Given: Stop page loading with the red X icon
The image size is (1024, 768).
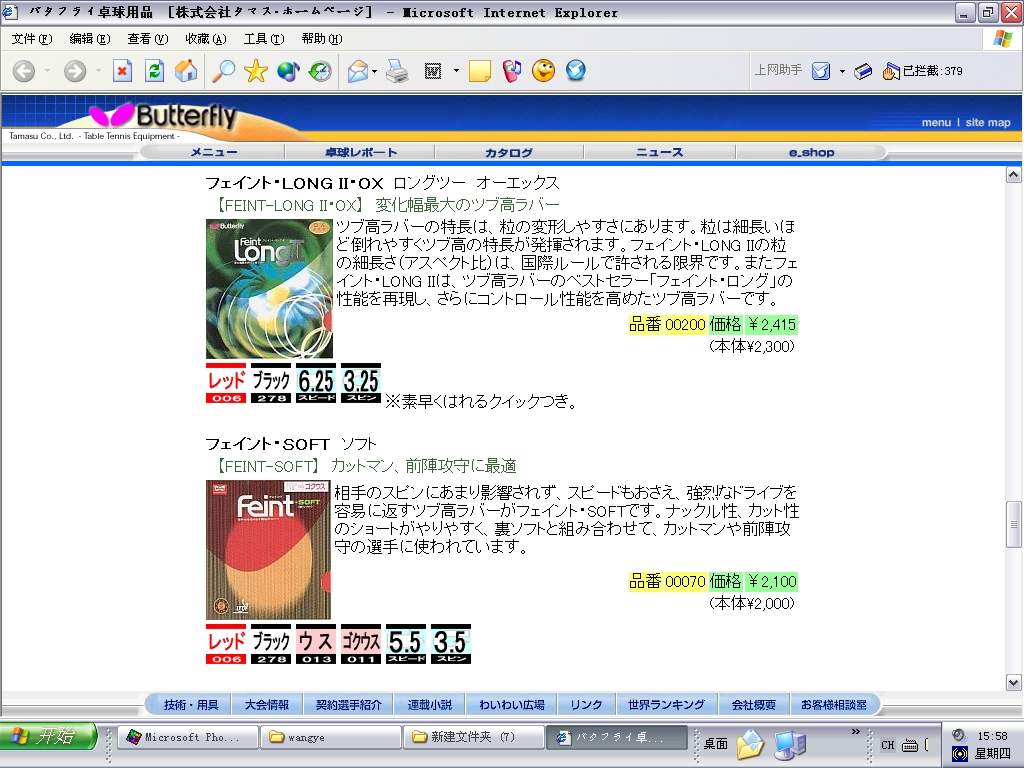Looking at the screenshot, I should pos(122,71).
